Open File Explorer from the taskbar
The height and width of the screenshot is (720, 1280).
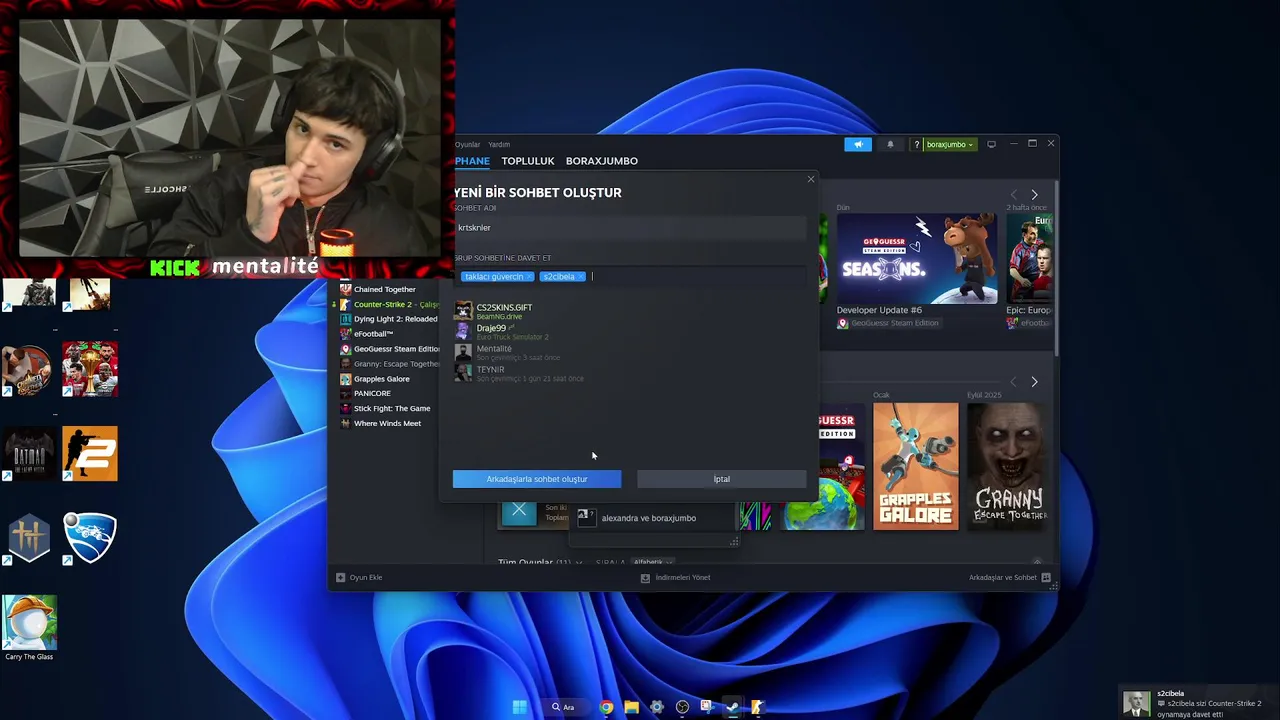pyautogui.click(x=632, y=707)
